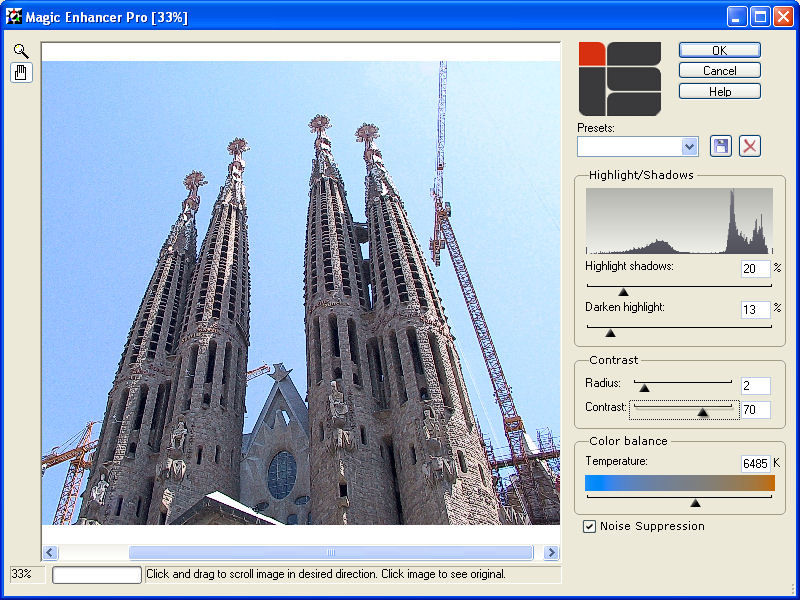Screen dimensions: 800x600
Task: Click the title bar application icon
Action: [13, 17]
